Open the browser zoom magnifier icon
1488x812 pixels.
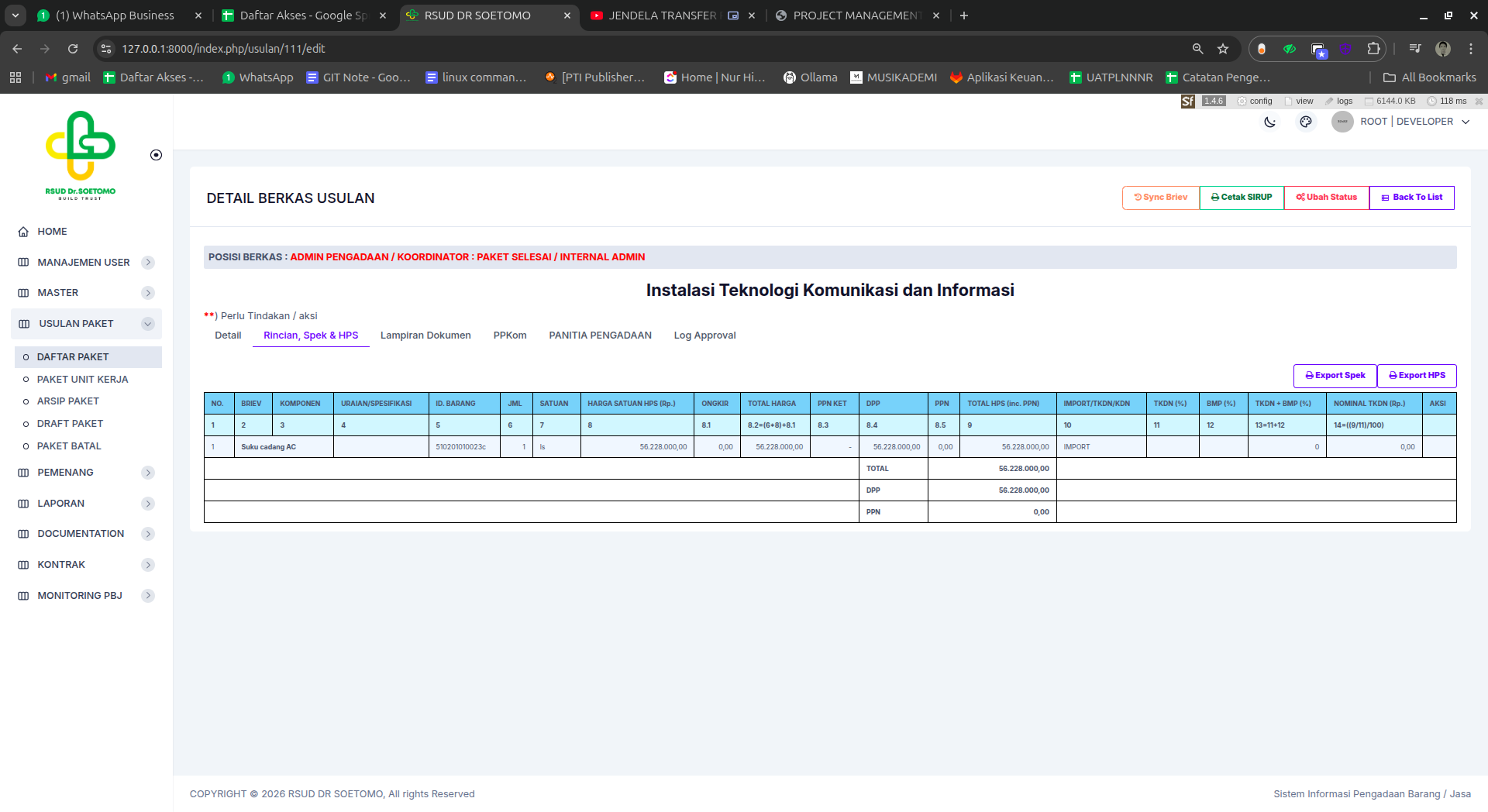(1197, 49)
